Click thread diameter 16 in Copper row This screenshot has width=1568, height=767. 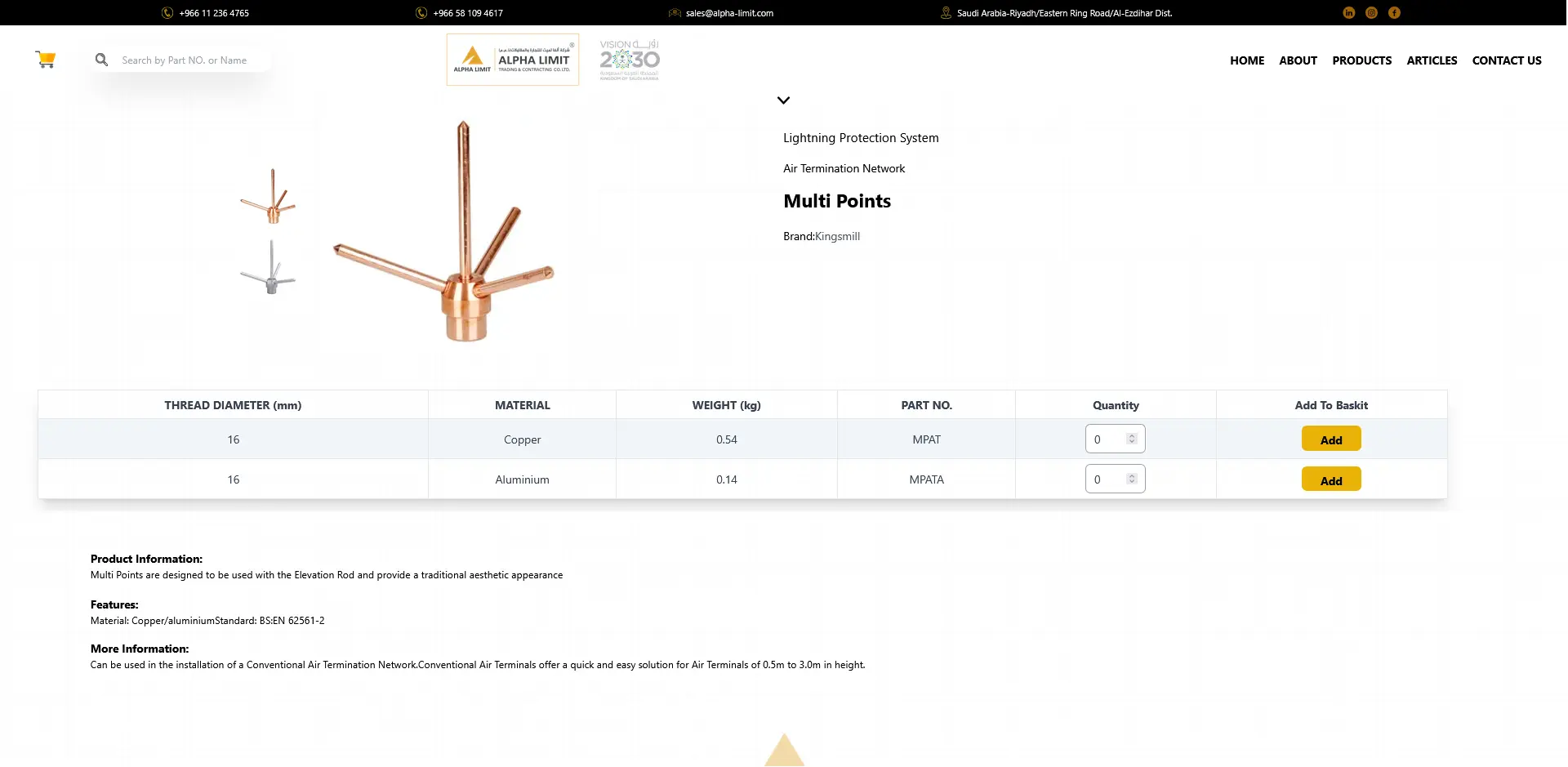click(234, 439)
